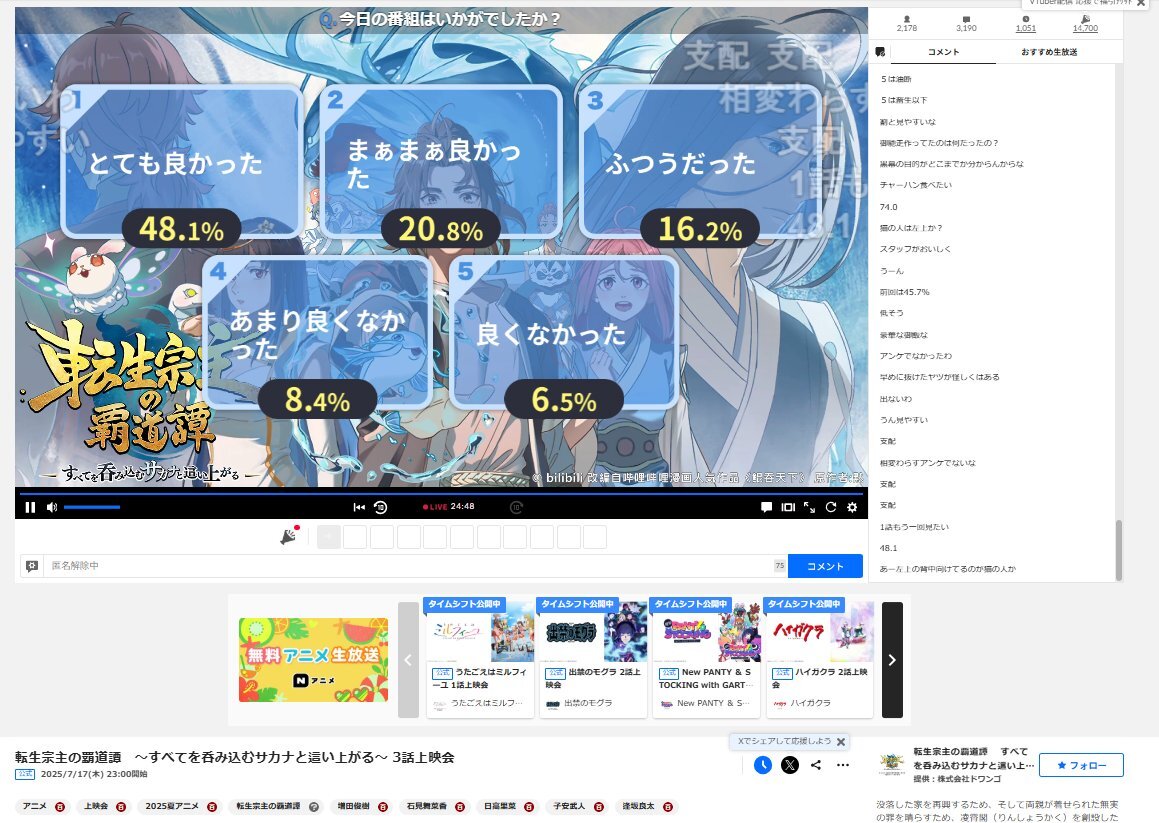1159x823 pixels.
Task: Open the 転生宗主の覇道譚 channel icon
Action: coord(891,765)
